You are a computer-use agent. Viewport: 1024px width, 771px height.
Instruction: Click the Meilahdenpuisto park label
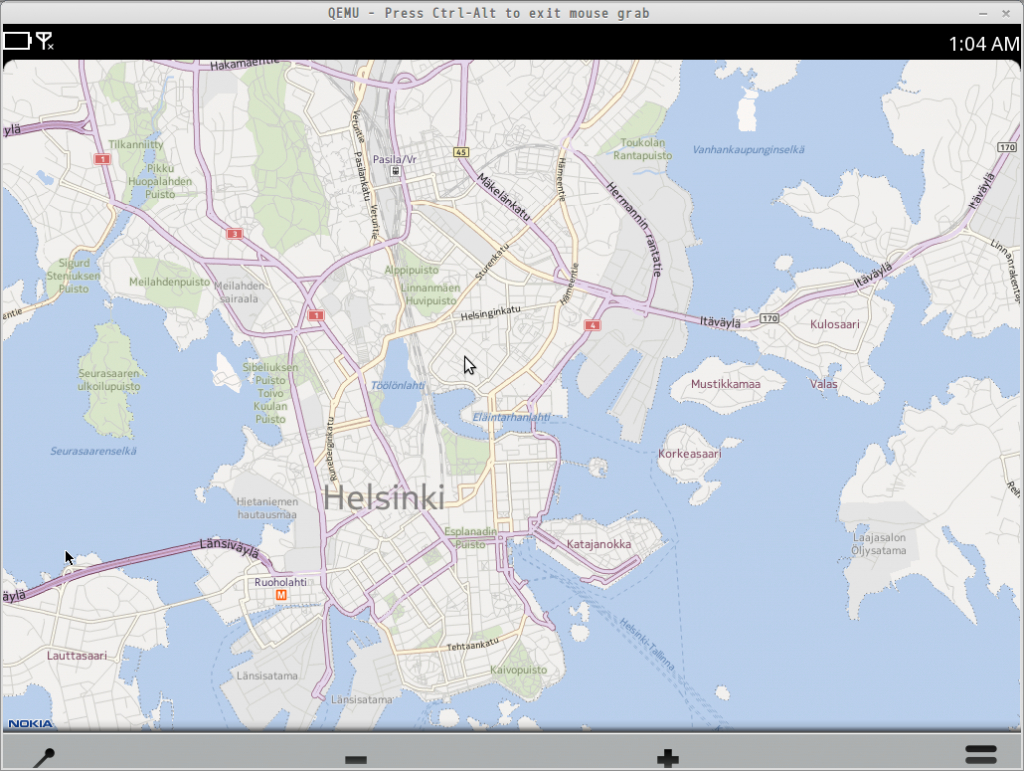(x=170, y=282)
